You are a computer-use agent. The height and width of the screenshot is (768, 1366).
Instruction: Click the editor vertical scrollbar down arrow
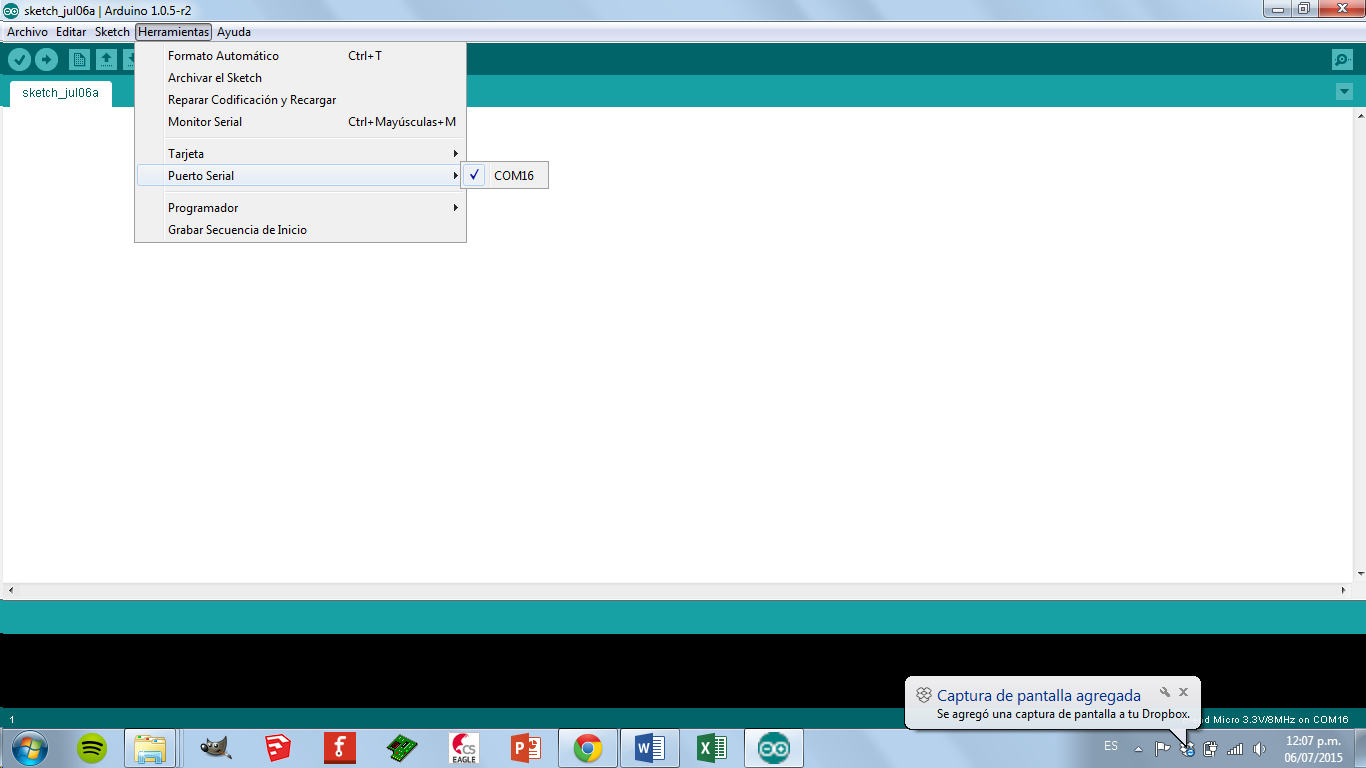coord(1360,574)
